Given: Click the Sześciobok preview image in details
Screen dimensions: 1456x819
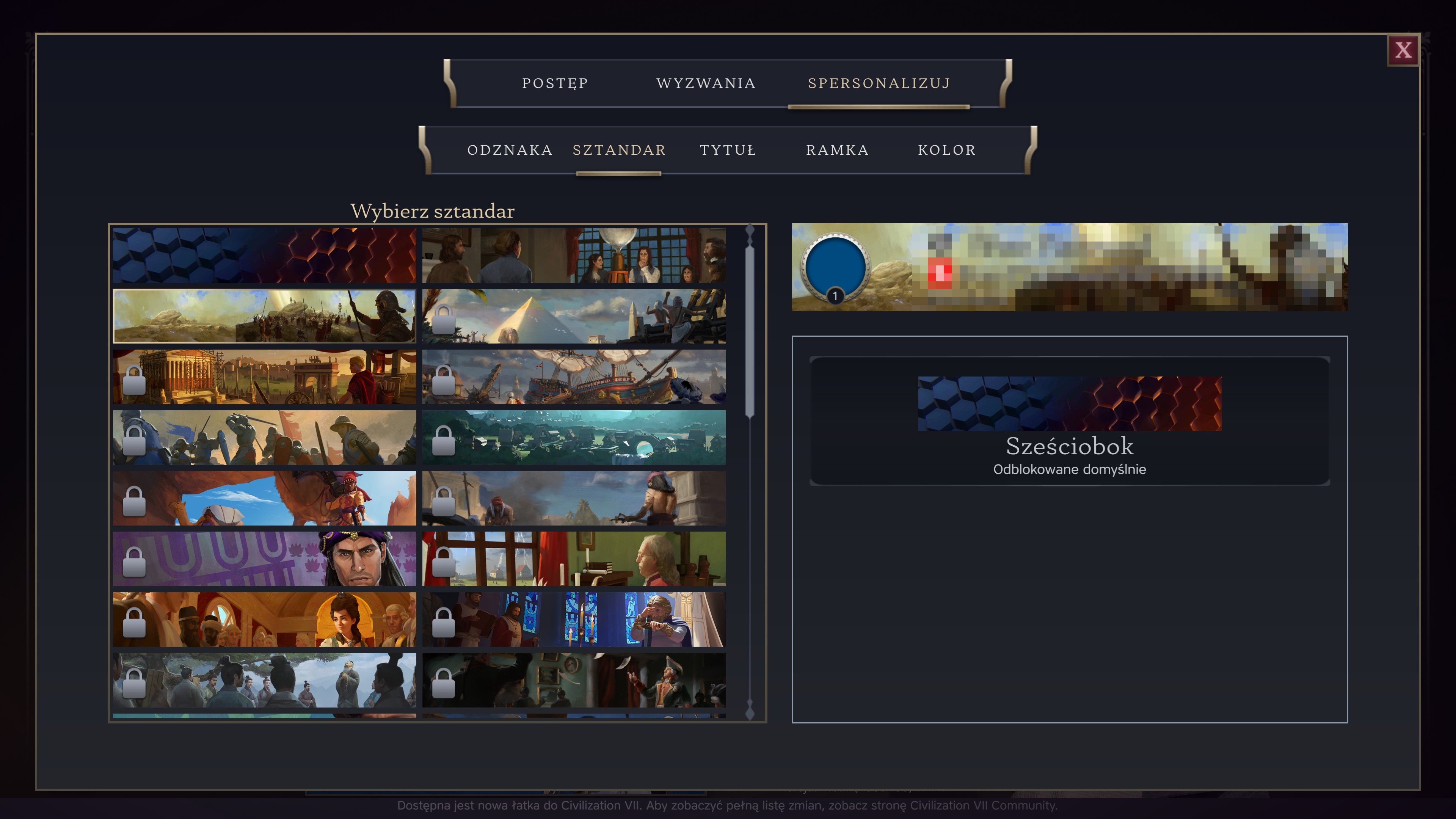Looking at the screenshot, I should pyautogui.click(x=1069, y=403).
